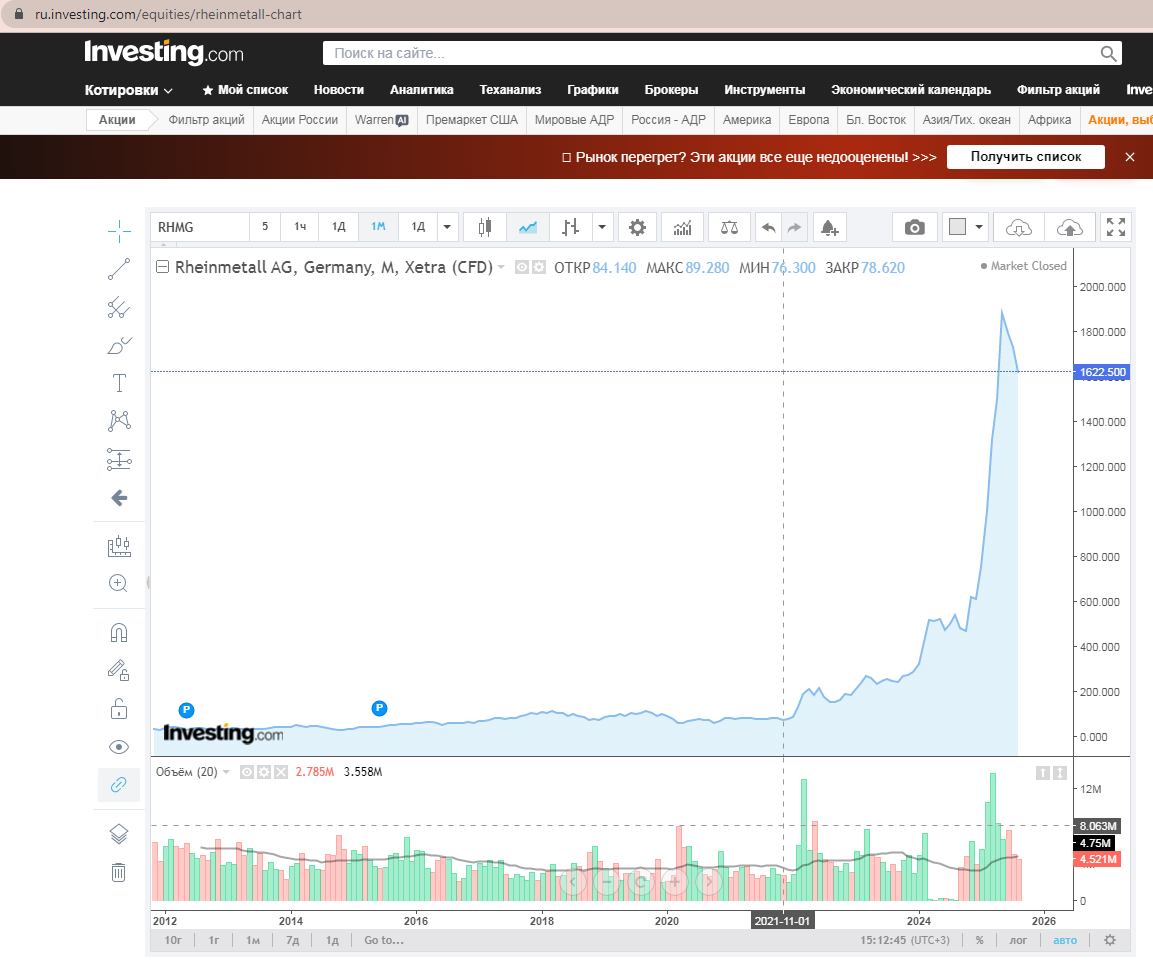This screenshot has width=1153, height=964.
Task: Expand the time interval dropdown arrow
Action: [x=447, y=227]
